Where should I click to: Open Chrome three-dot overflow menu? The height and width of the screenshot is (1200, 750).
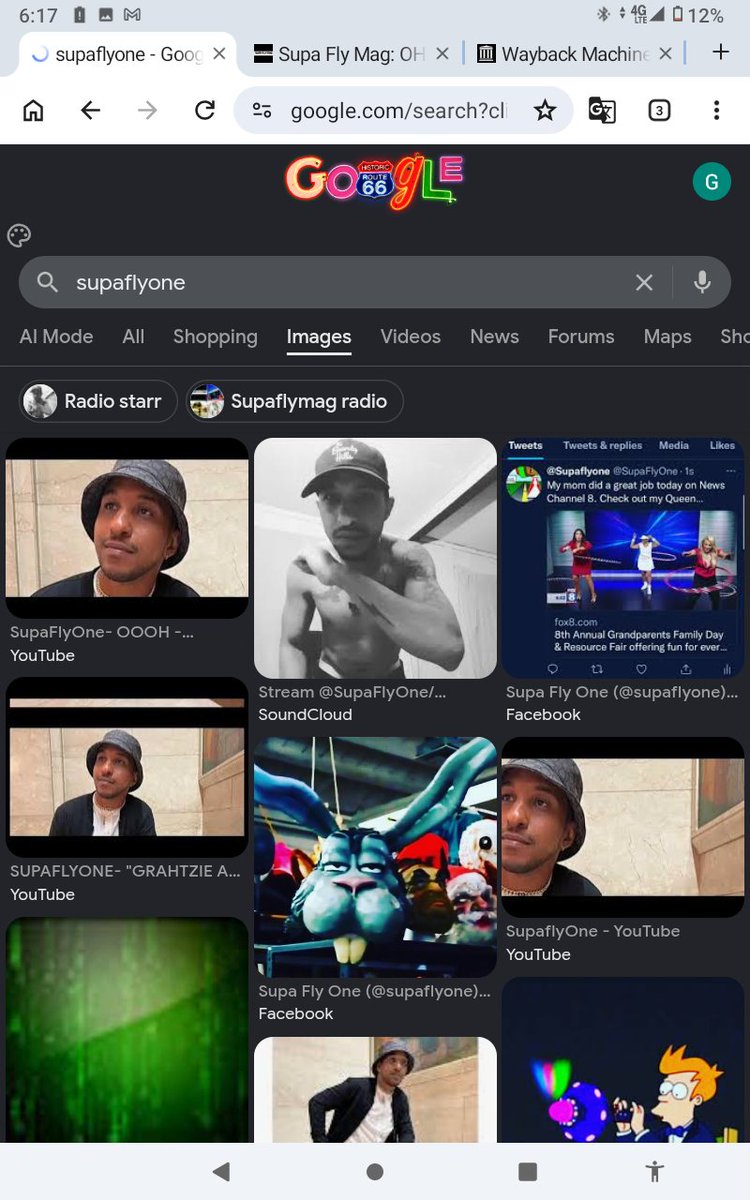[716, 110]
